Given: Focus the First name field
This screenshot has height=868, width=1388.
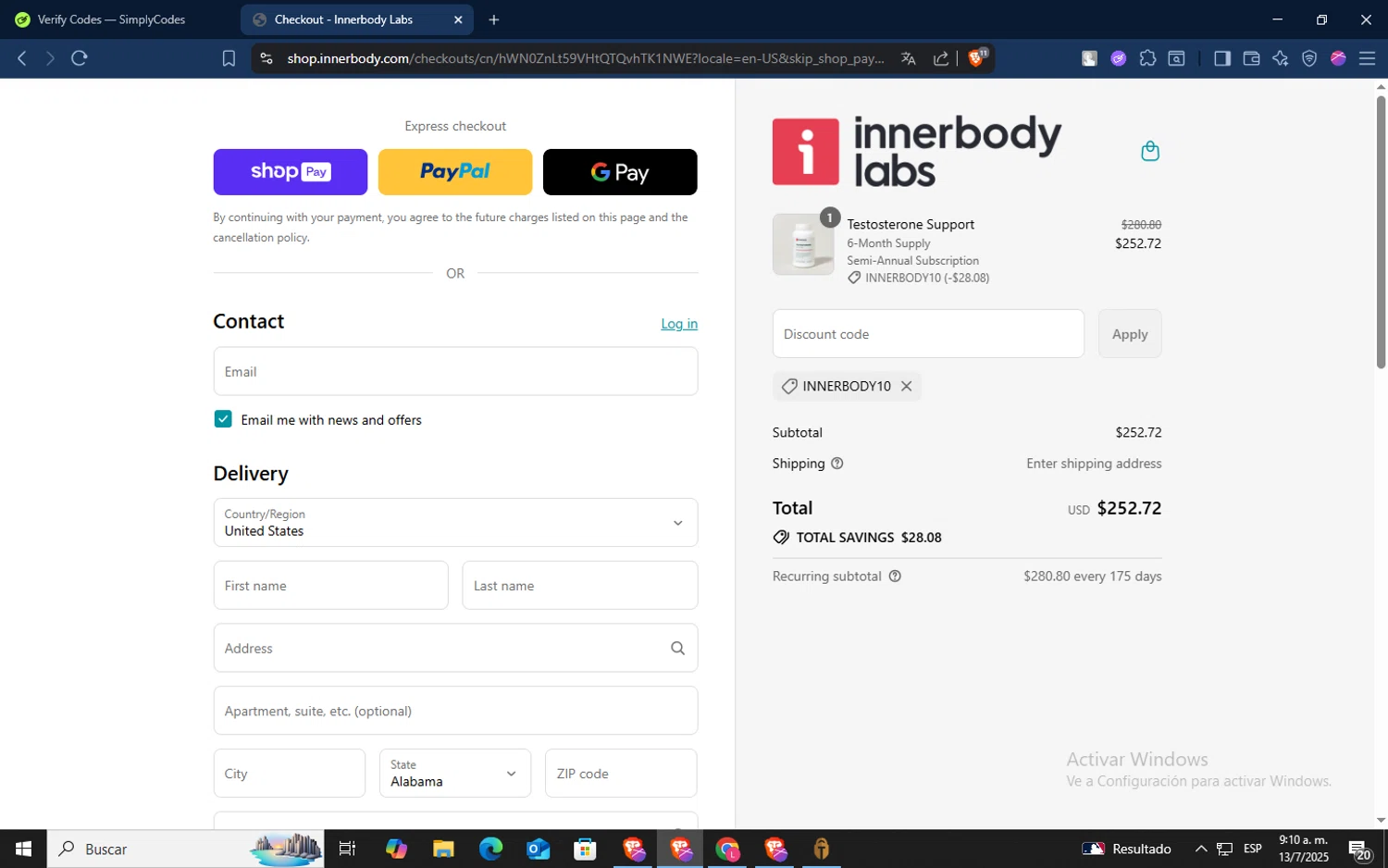Looking at the screenshot, I should click(330, 585).
